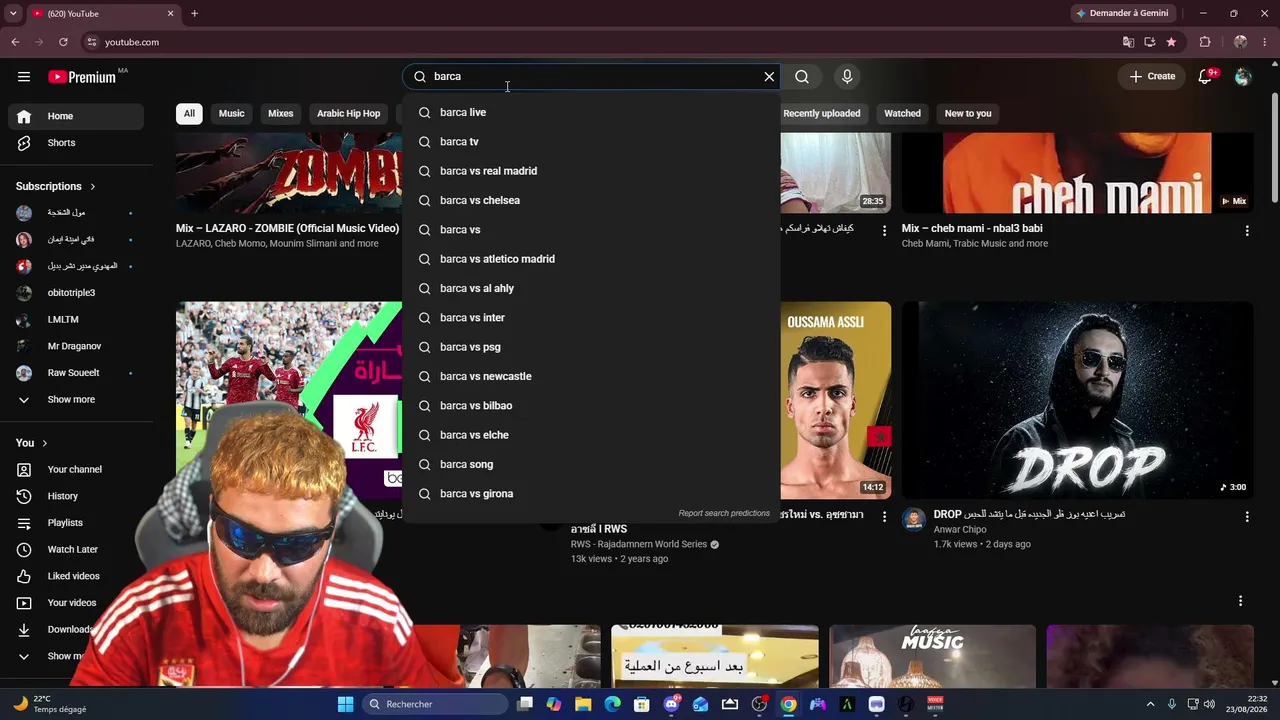Choose suggestion 'barca vs psg'
The width and height of the screenshot is (1280, 720).
591,347
